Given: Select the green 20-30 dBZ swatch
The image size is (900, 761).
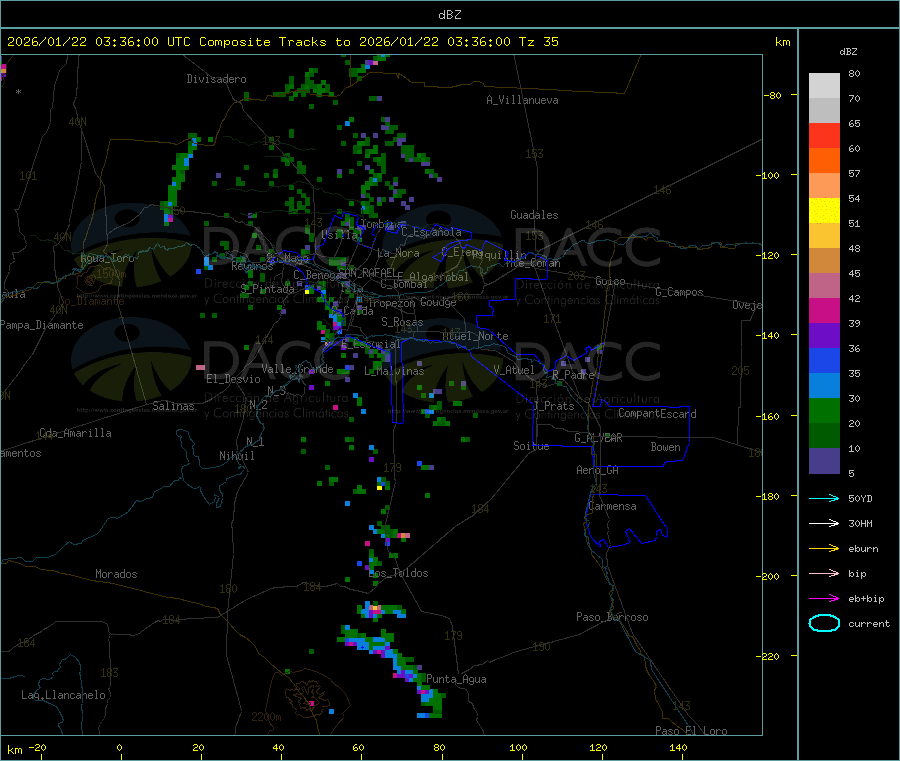Looking at the screenshot, I should 824,410.
